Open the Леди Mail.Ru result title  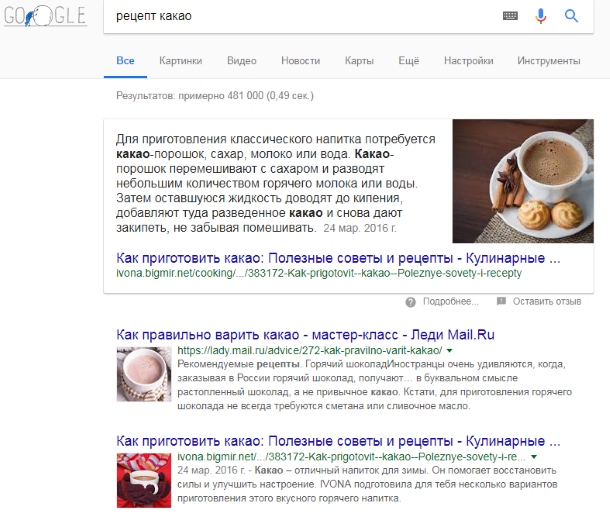(x=305, y=335)
